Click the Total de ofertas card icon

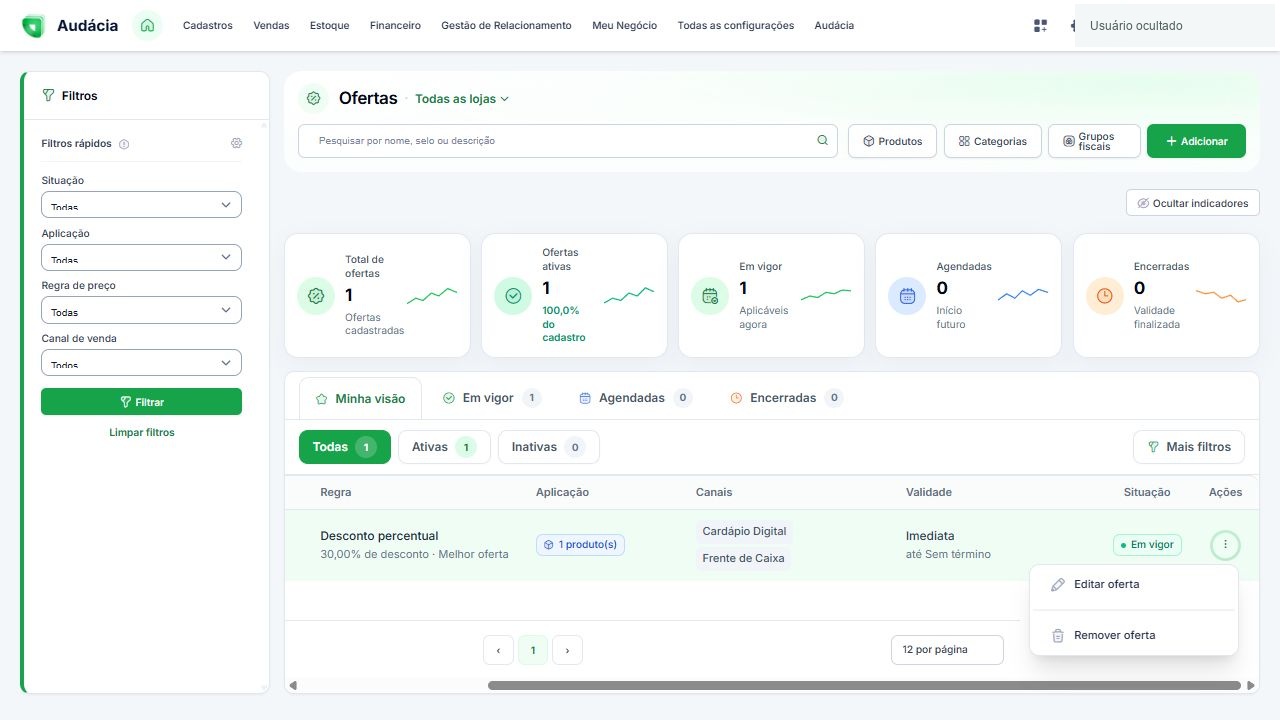coord(316,295)
